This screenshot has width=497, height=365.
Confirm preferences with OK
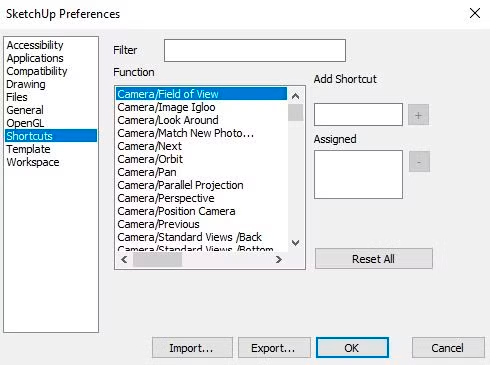click(352, 348)
